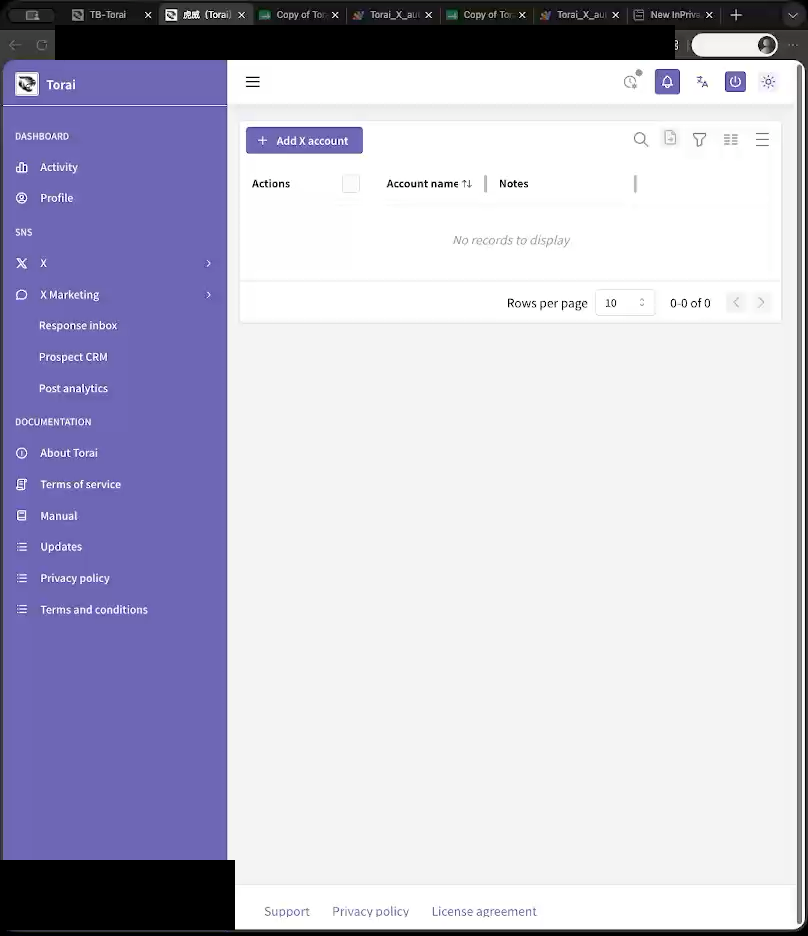Viewport: 808px width, 936px height.
Task: Close the first Copy of Torai tab
Action: 335,15
